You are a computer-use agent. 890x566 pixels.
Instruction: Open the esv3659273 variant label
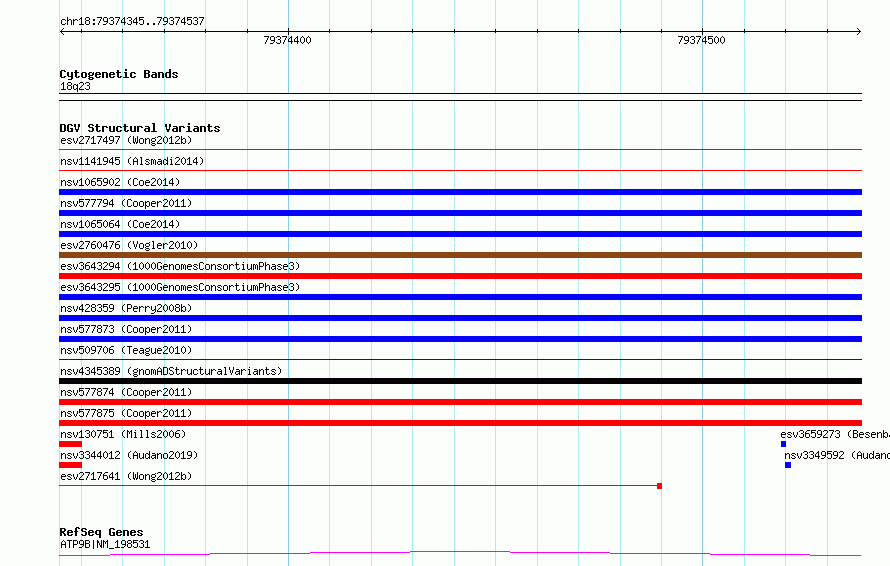(x=835, y=434)
